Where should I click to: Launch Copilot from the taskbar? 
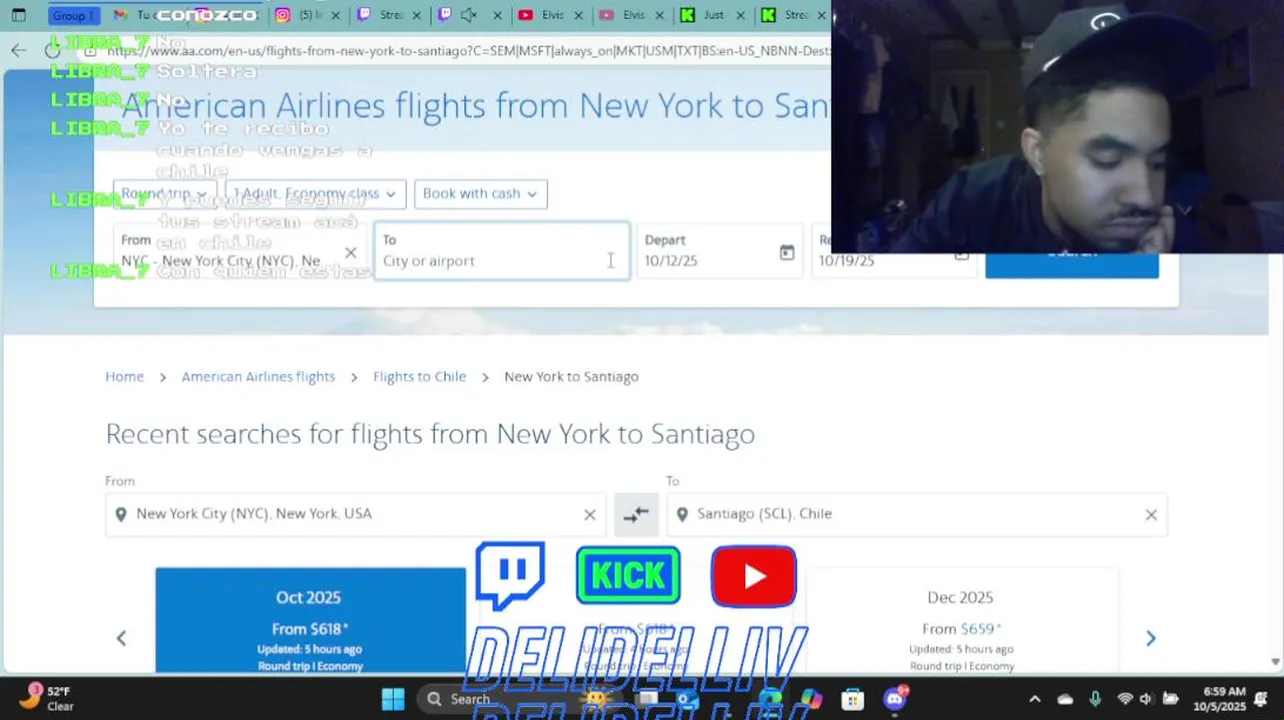point(811,699)
